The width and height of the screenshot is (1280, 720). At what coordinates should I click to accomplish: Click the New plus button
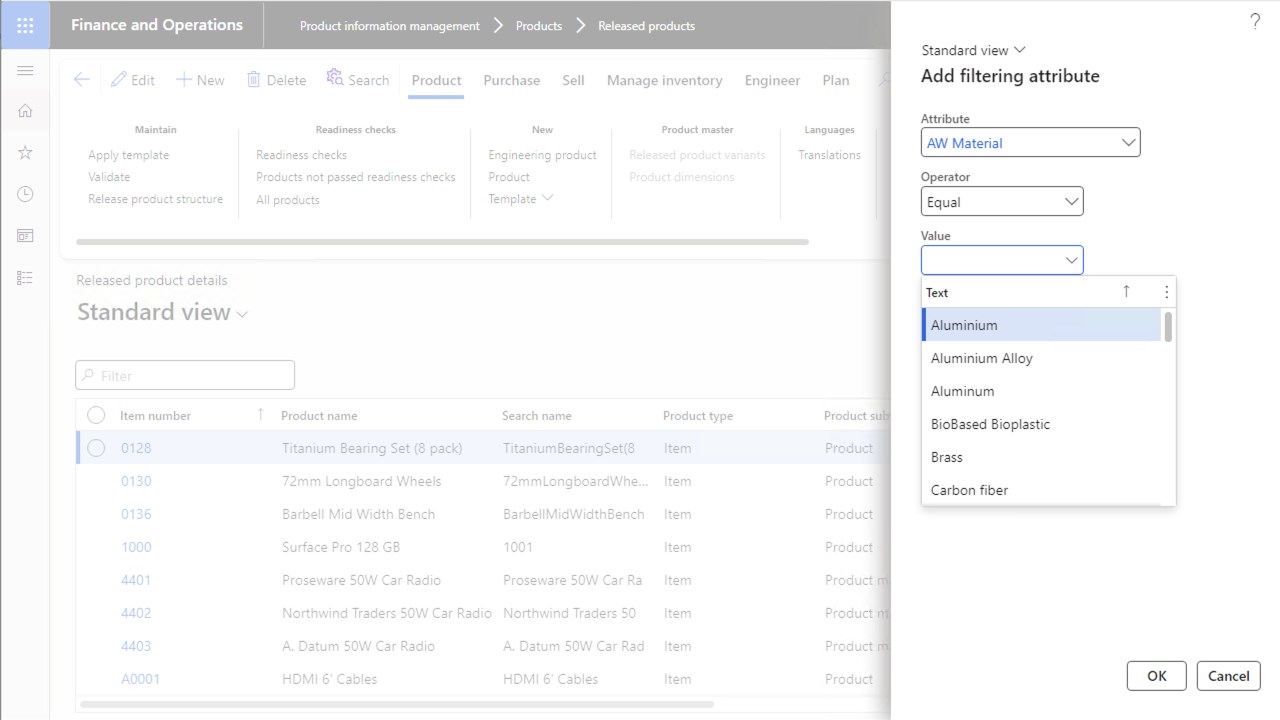[200, 80]
